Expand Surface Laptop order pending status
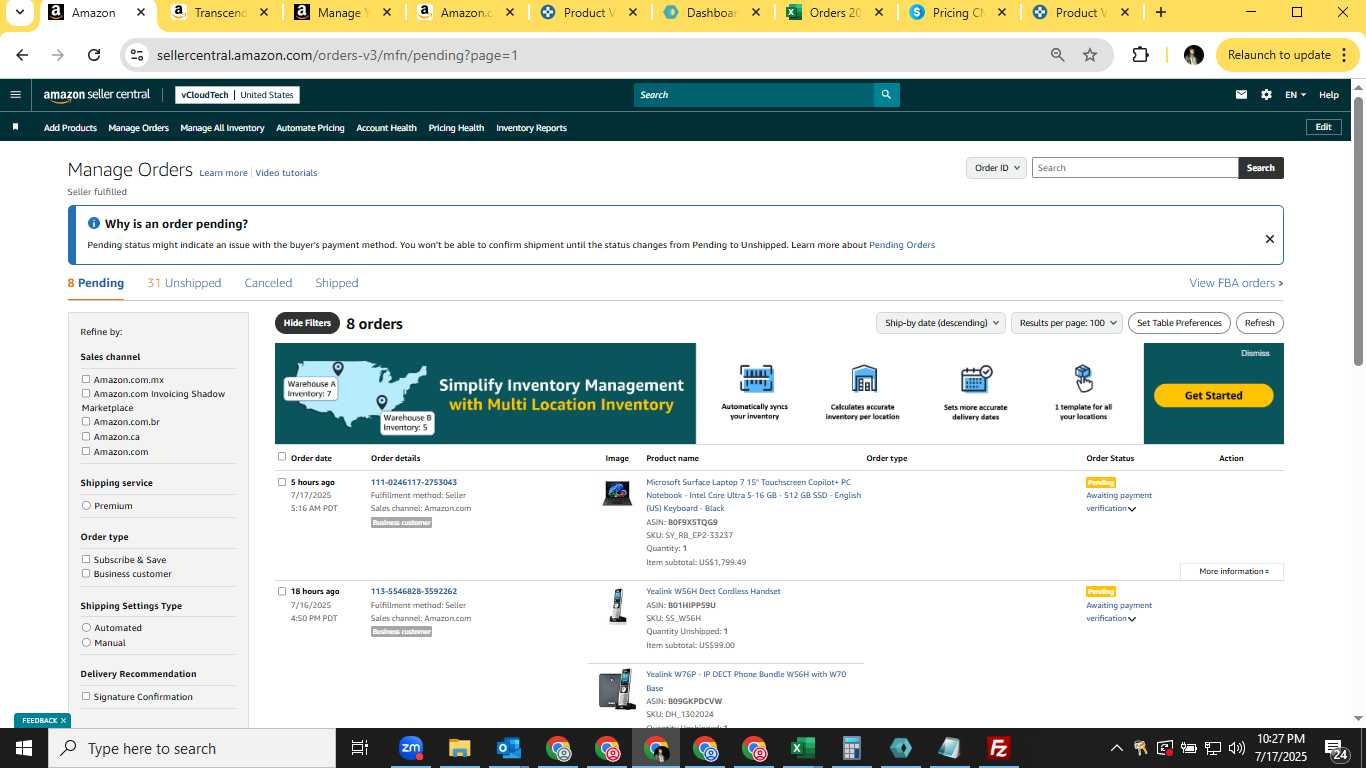1366x768 pixels. click(x=1132, y=509)
